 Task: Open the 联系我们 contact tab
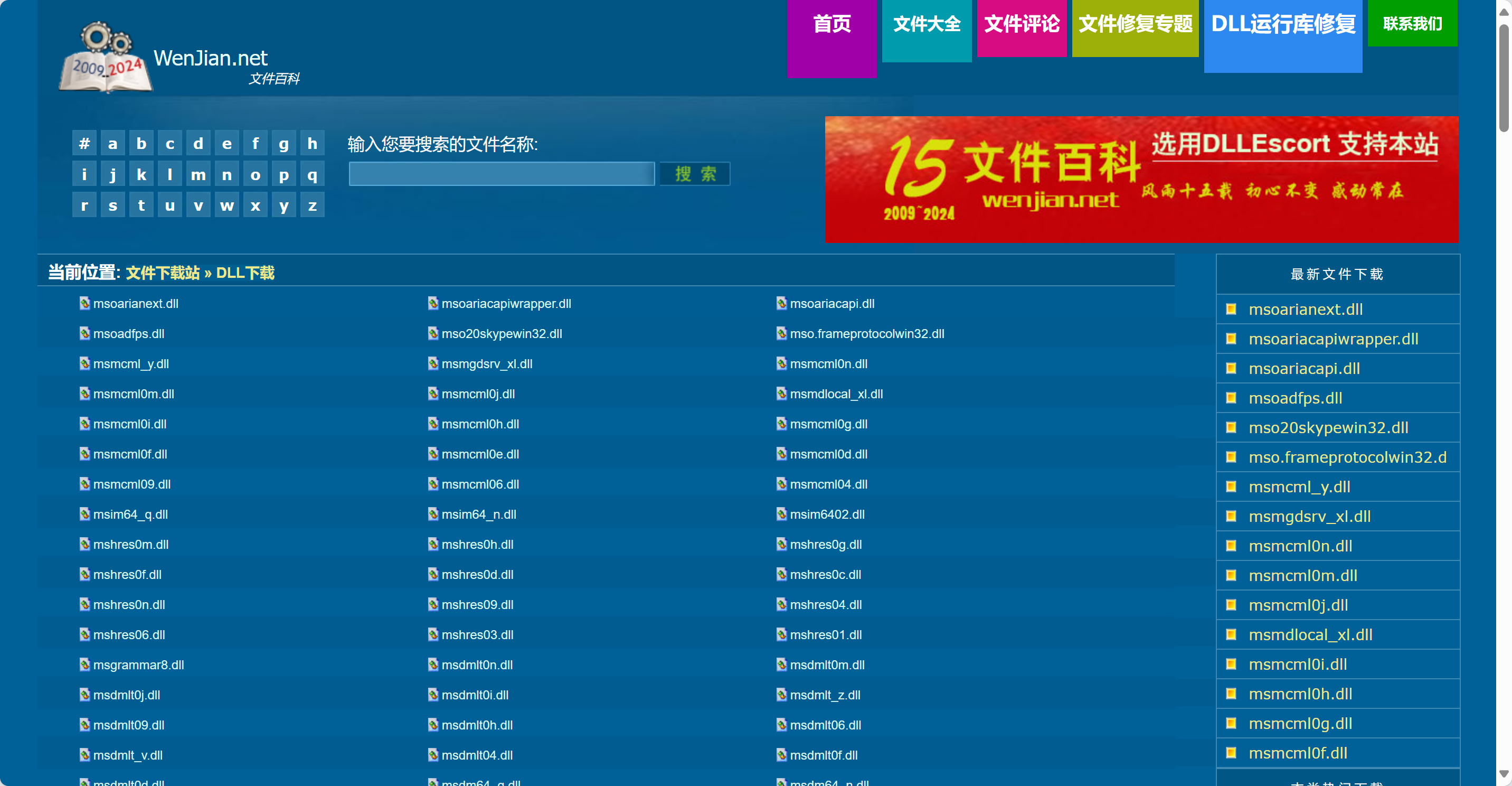coord(1412,23)
